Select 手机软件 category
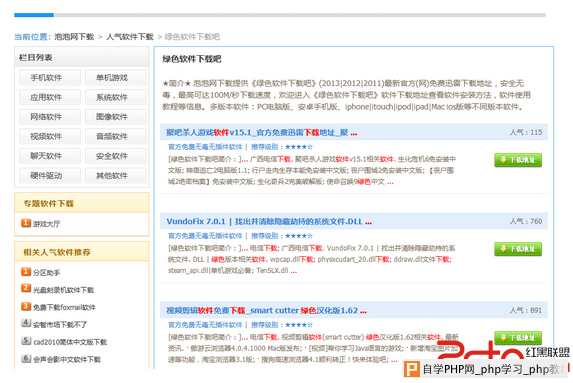Image resolution: width=573 pixels, height=383 pixels. click(x=50, y=78)
